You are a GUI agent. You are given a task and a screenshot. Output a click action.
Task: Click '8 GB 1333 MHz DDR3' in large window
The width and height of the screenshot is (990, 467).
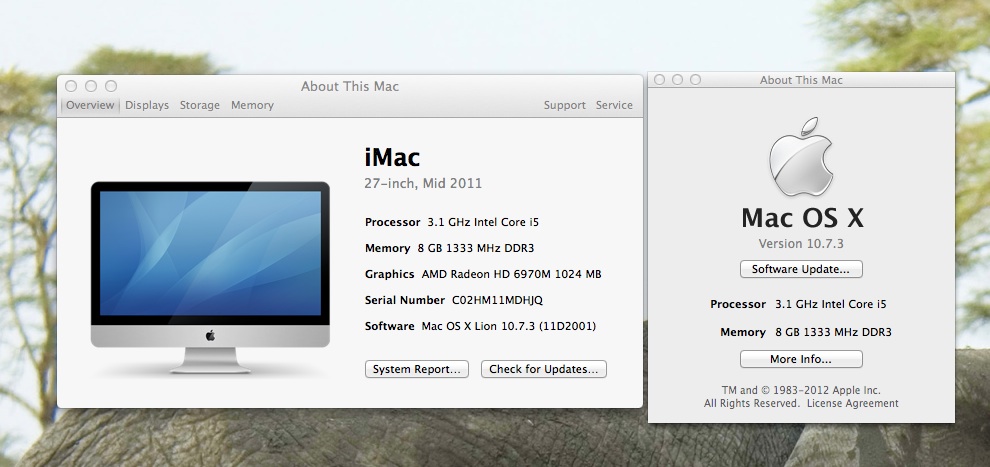(x=475, y=248)
